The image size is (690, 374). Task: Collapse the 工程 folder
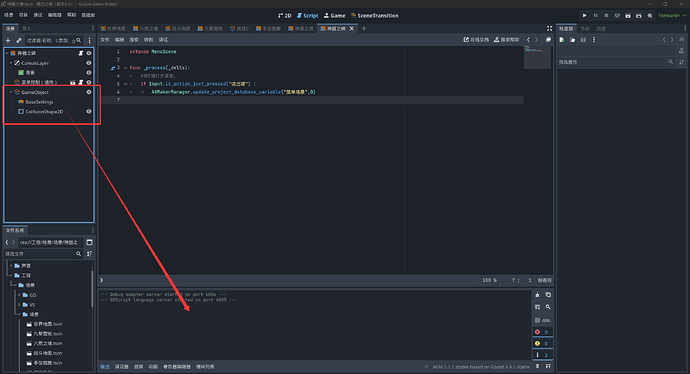click(x=11, y=275)
